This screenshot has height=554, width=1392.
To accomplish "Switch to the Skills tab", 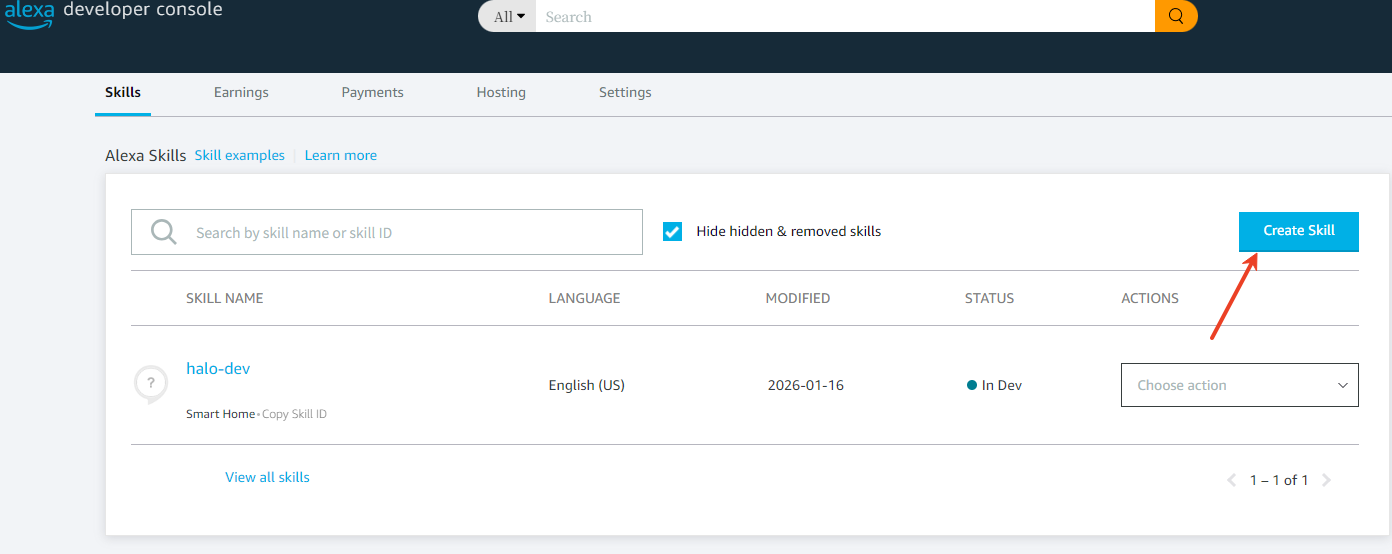I will (x=123, y=92).
